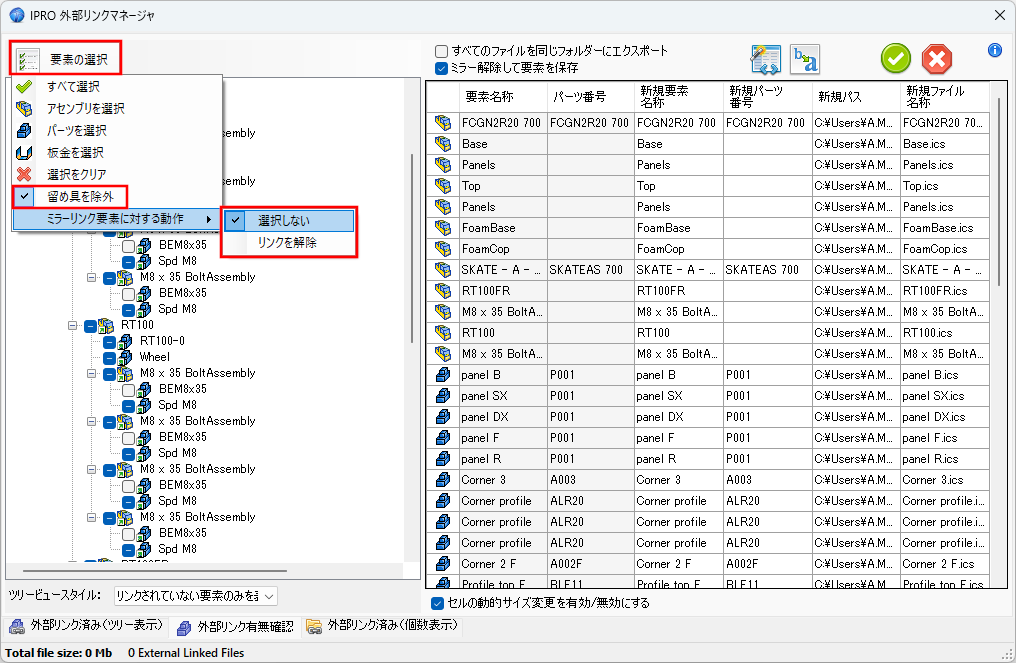Select リンクを解除 submenu option
The image size is (1016, 663).
[x=289, y=243]
